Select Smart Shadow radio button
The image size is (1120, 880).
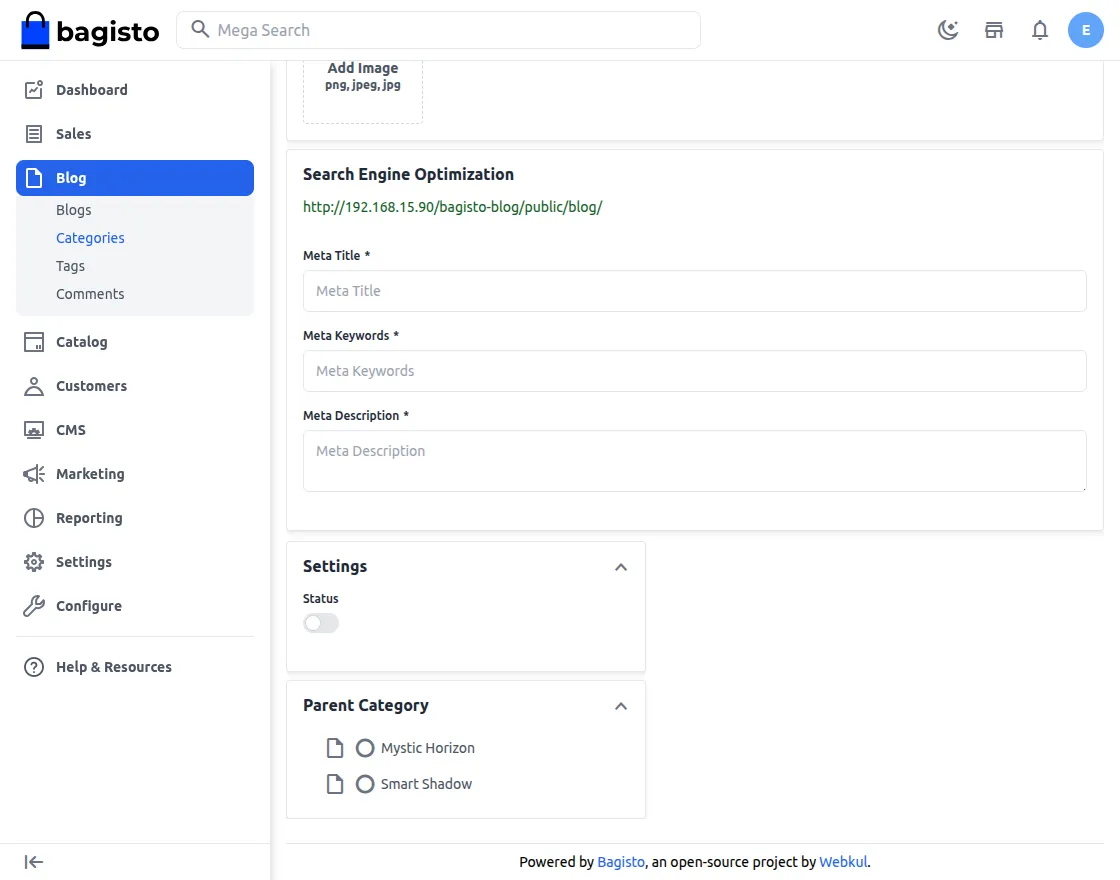(x=365, y=784)
